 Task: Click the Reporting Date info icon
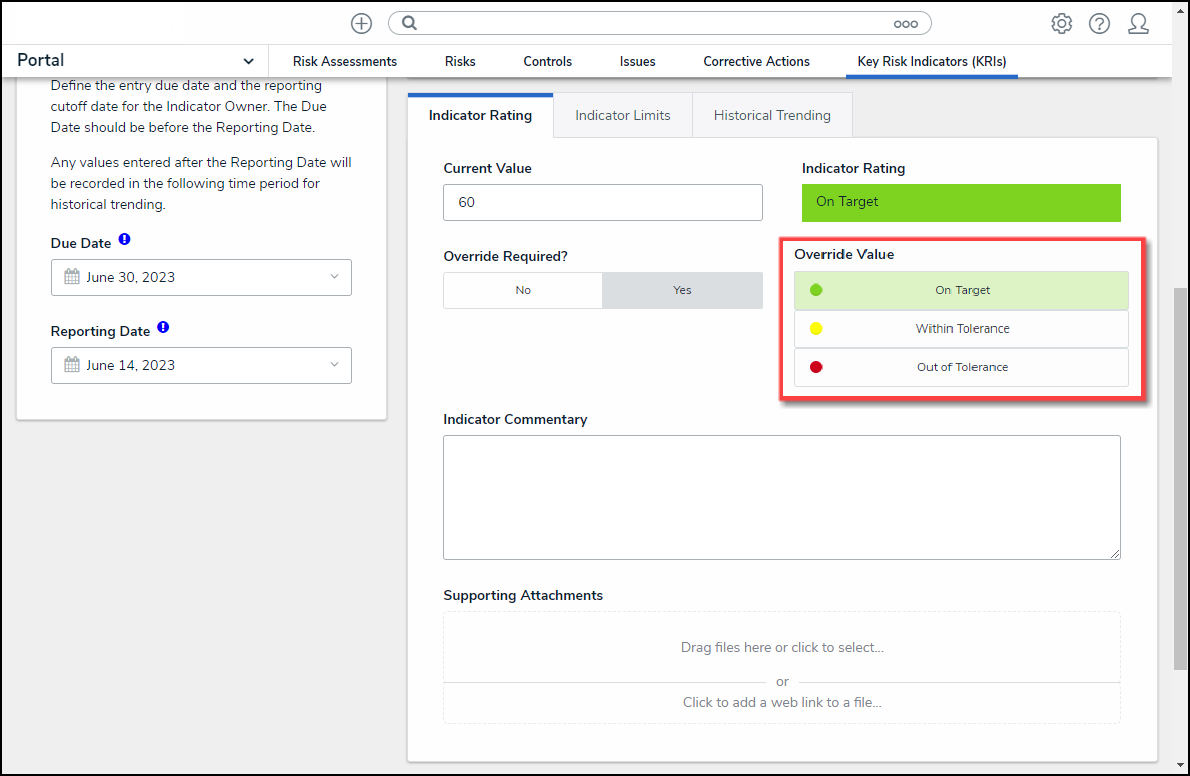tap(163, 328)
